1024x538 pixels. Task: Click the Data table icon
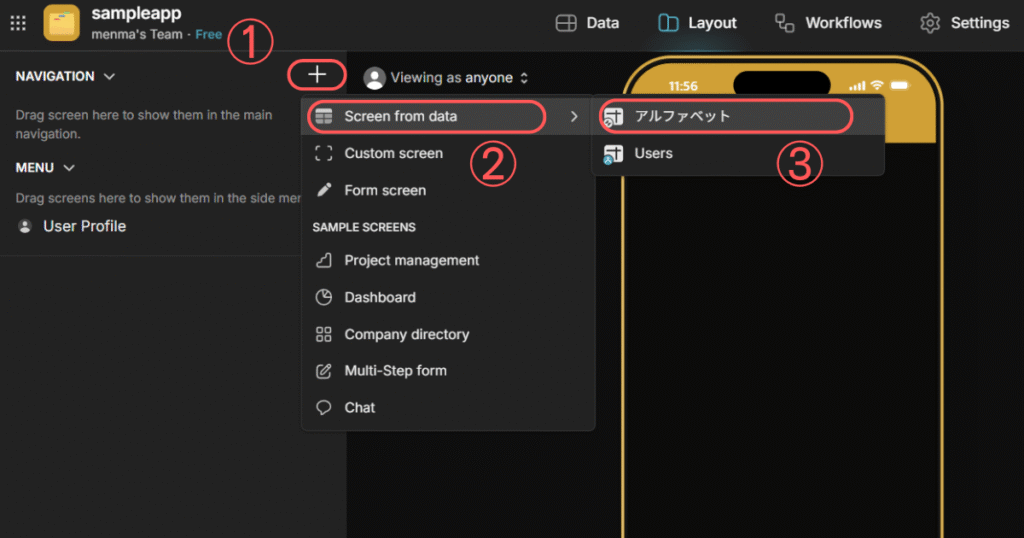(x=566, y=23)
